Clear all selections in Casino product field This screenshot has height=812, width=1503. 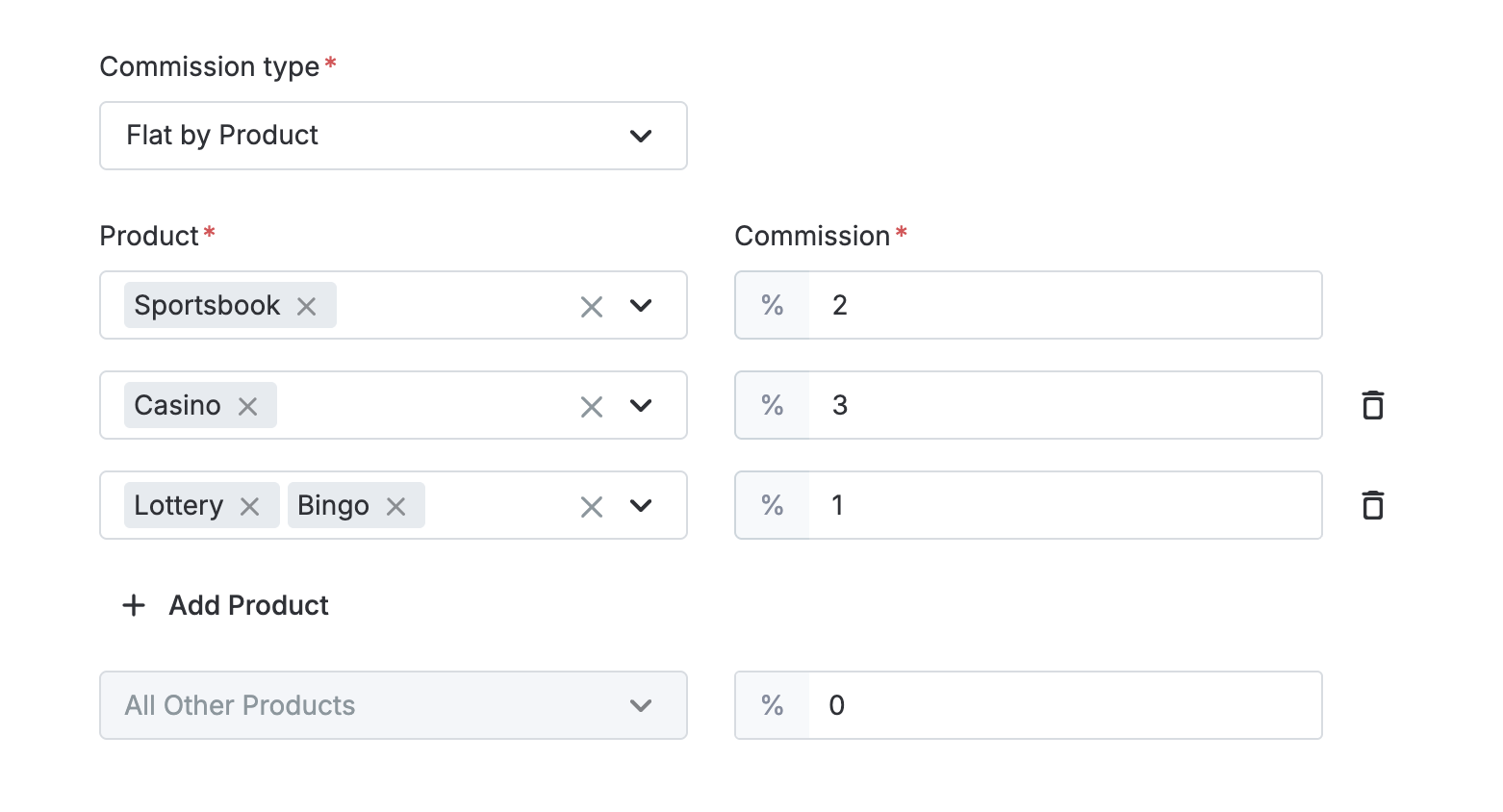pos(592,406)
